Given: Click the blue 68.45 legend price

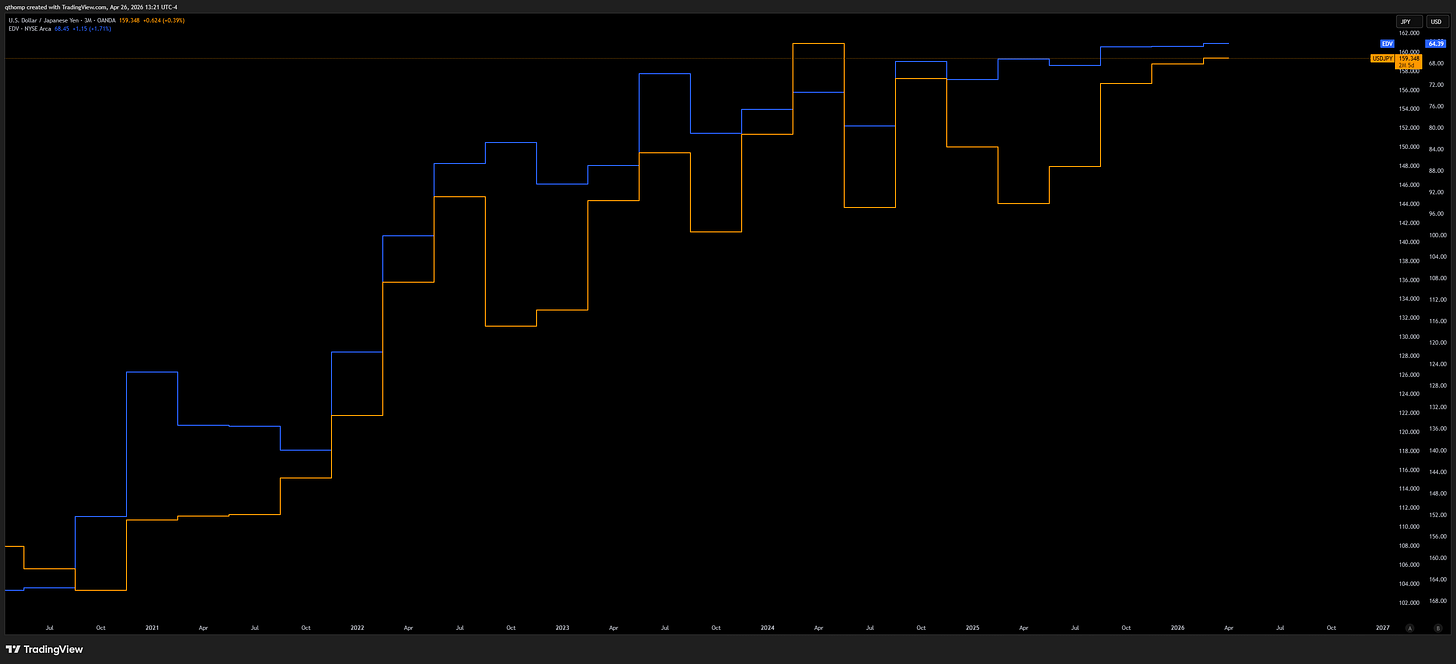Looking at the screenshot, I should [64, 30].
